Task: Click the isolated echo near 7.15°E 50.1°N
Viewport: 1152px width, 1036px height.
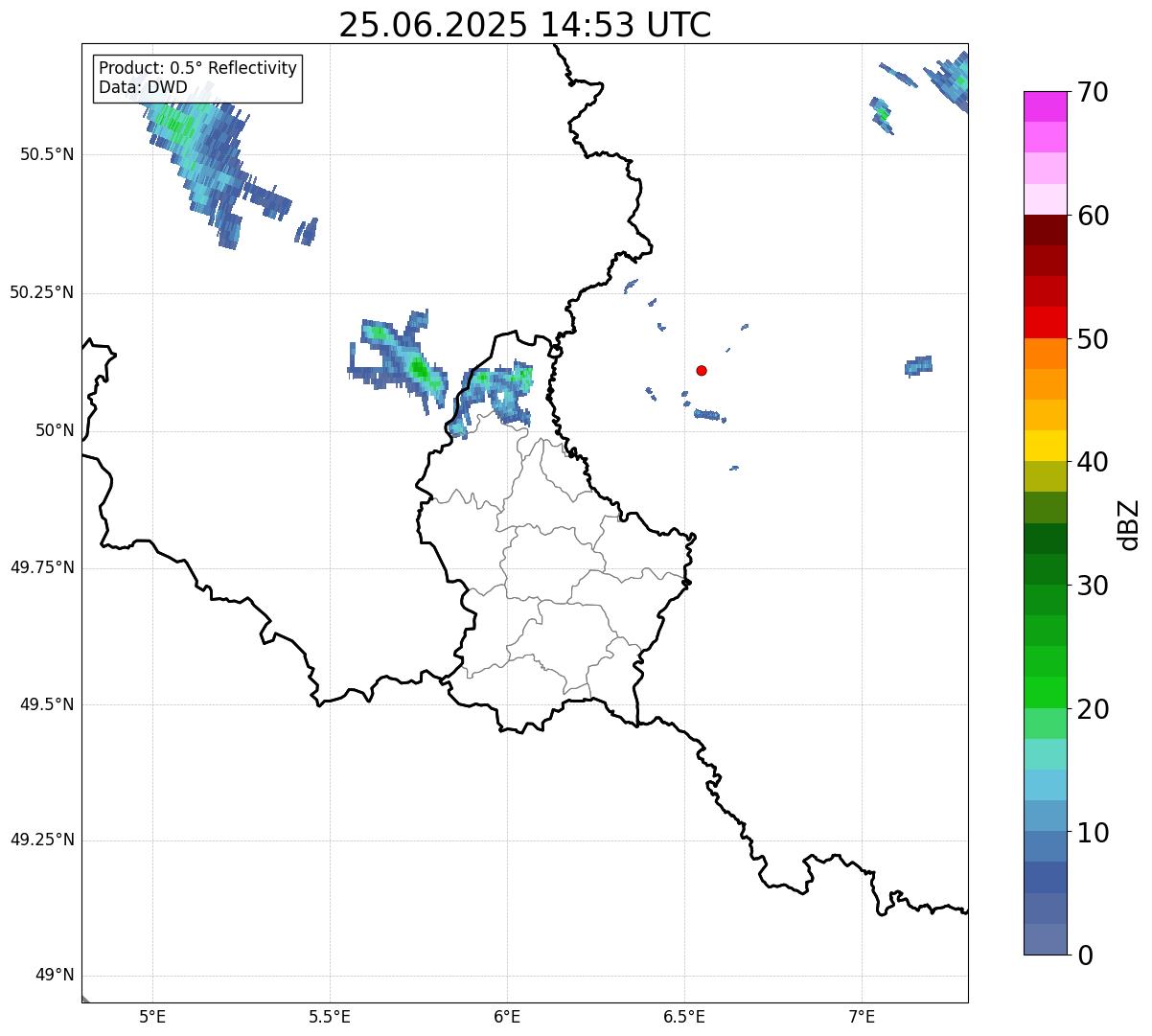Action: pyautogui.click(x=918, y=365)
